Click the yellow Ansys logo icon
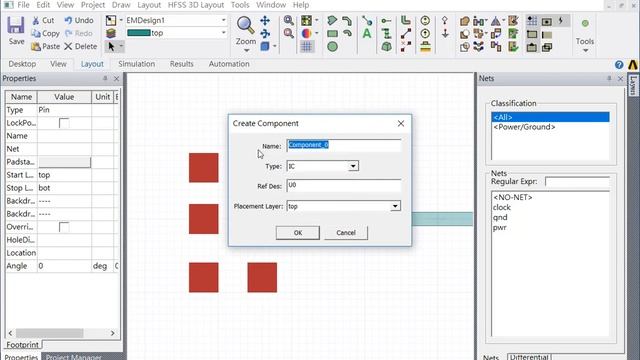 [x=633, y=64]
